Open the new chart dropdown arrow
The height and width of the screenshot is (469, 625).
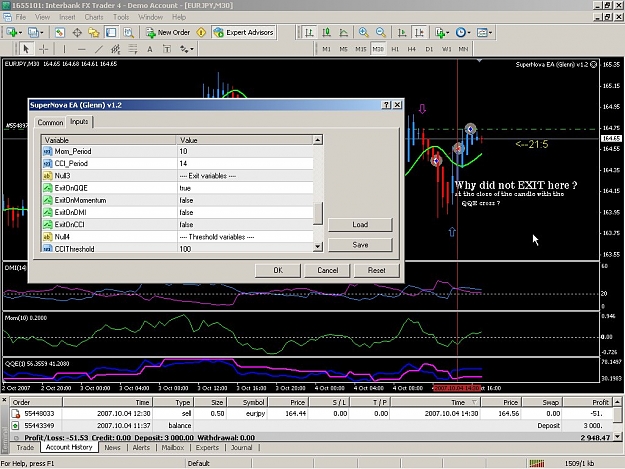[20, 33]
